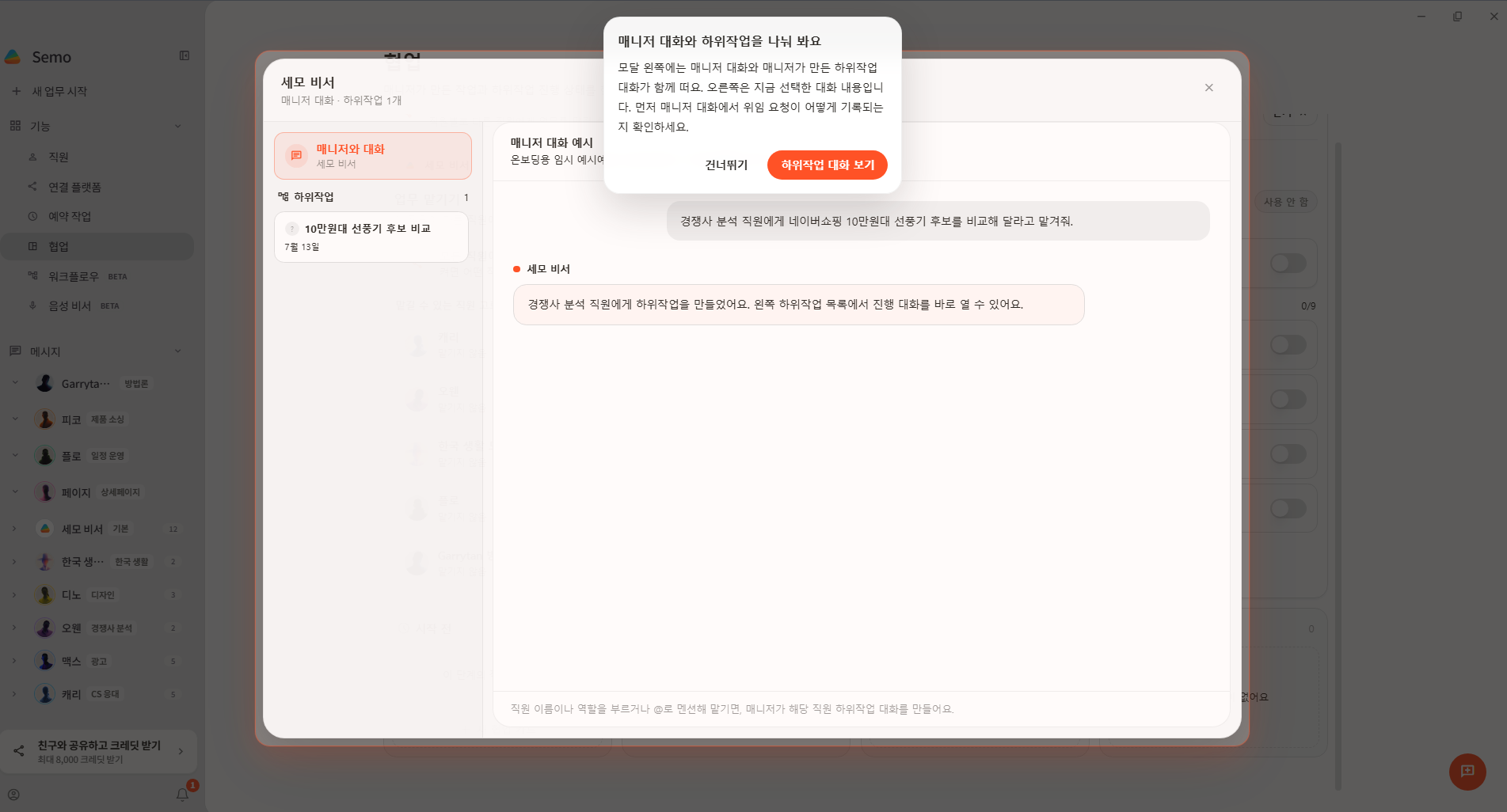Minimize the application window
Image resolution: width=1507 pixels, height=812 pixels.
1421,16
